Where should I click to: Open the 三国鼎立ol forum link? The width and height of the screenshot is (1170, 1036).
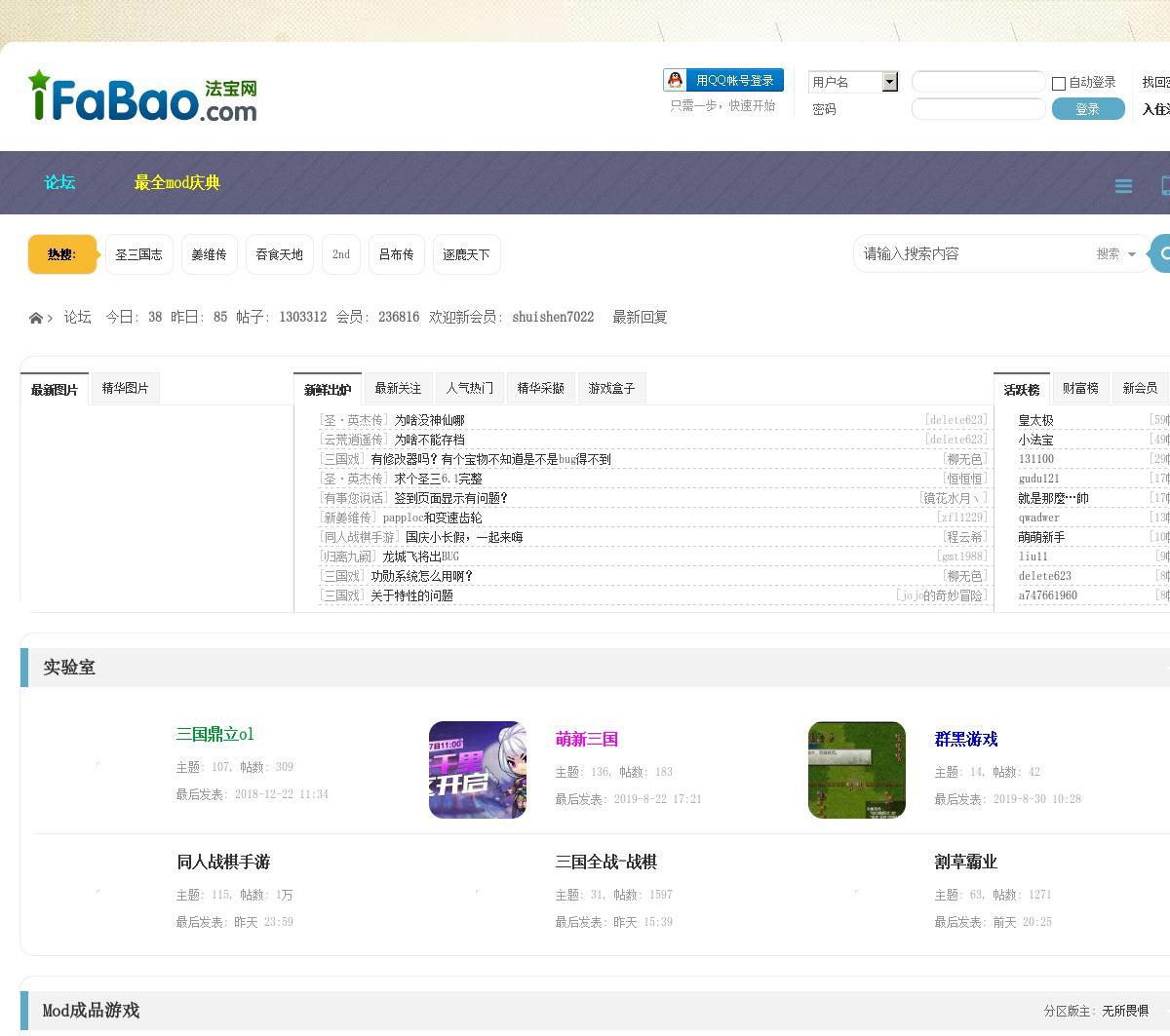click(x=214, y=734)
